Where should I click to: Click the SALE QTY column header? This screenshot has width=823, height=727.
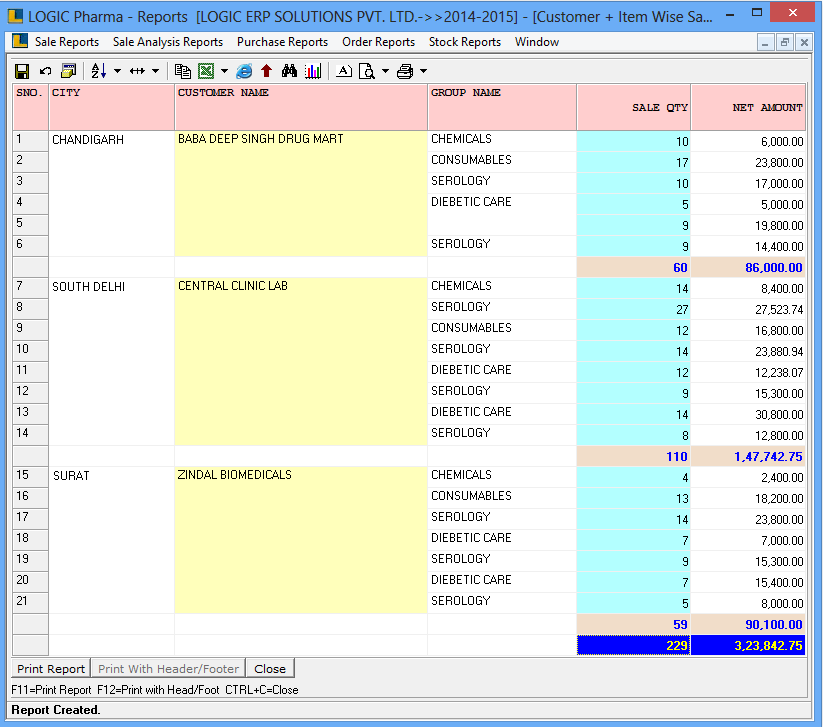tap(634, 107)
